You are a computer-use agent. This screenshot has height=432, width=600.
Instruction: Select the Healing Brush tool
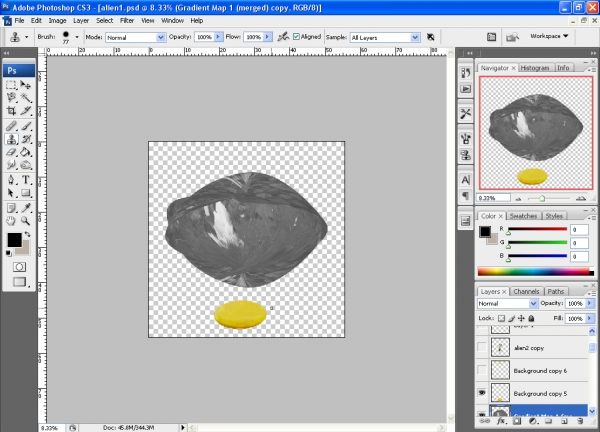click(x=11, y=126)
